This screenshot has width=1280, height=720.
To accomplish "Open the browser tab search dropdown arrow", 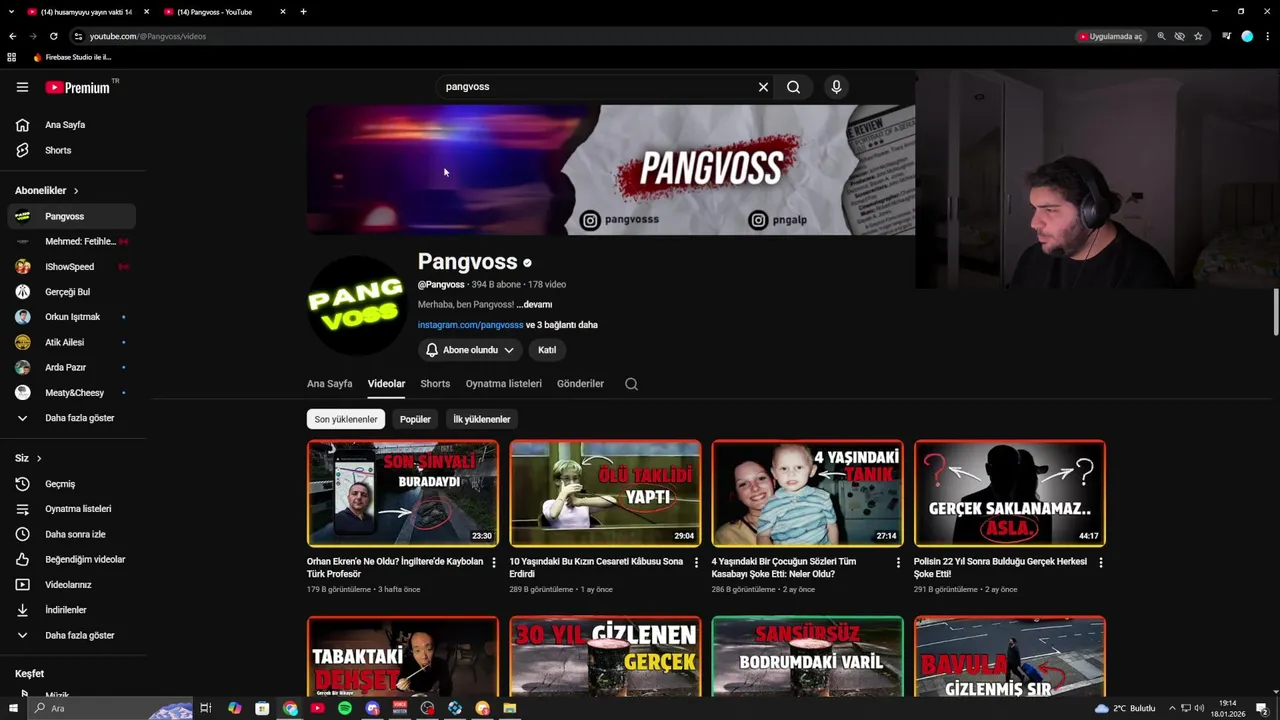I will click(10, 12).
